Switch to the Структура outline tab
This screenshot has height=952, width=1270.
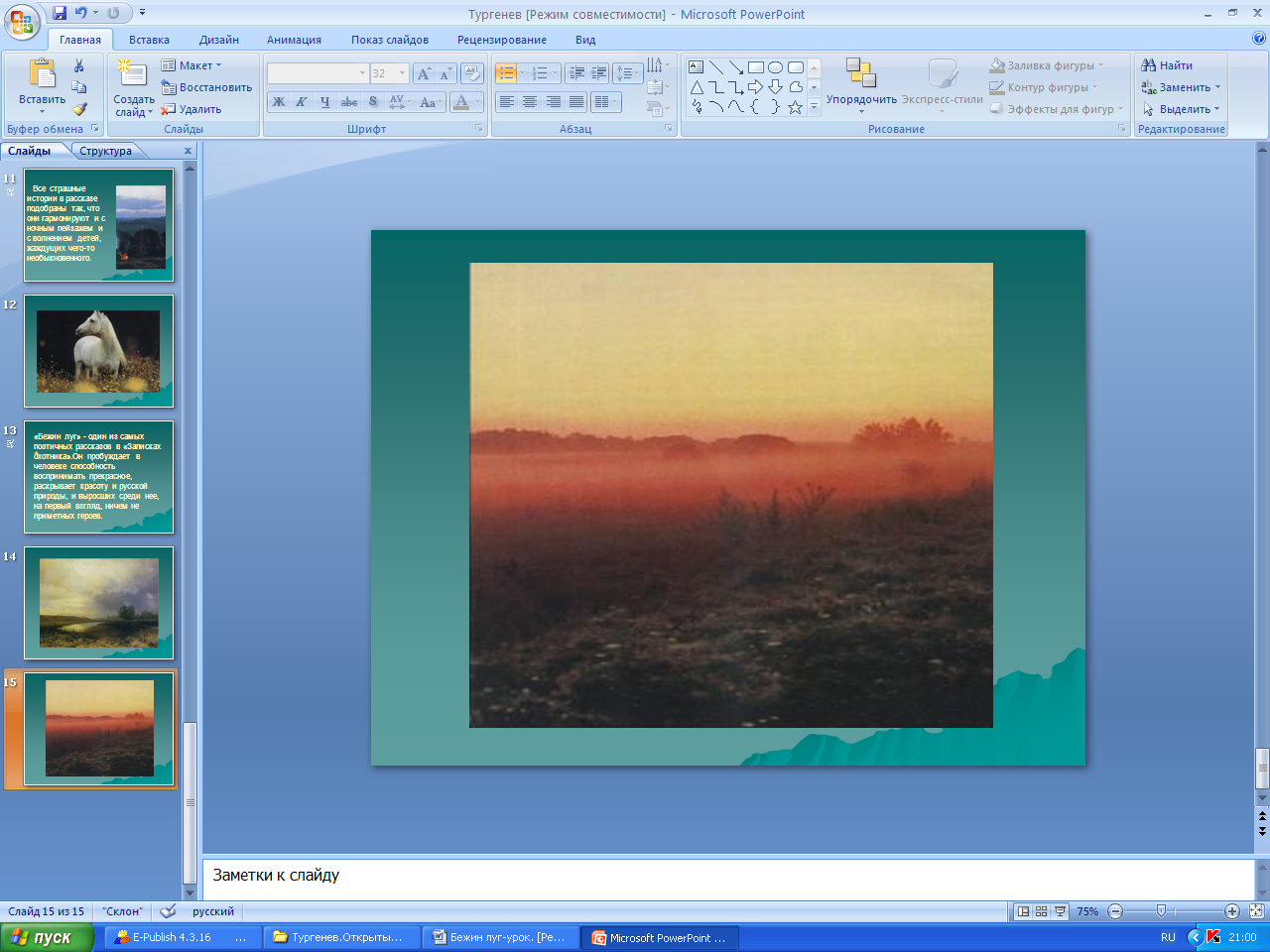click(x=105, y=151)
